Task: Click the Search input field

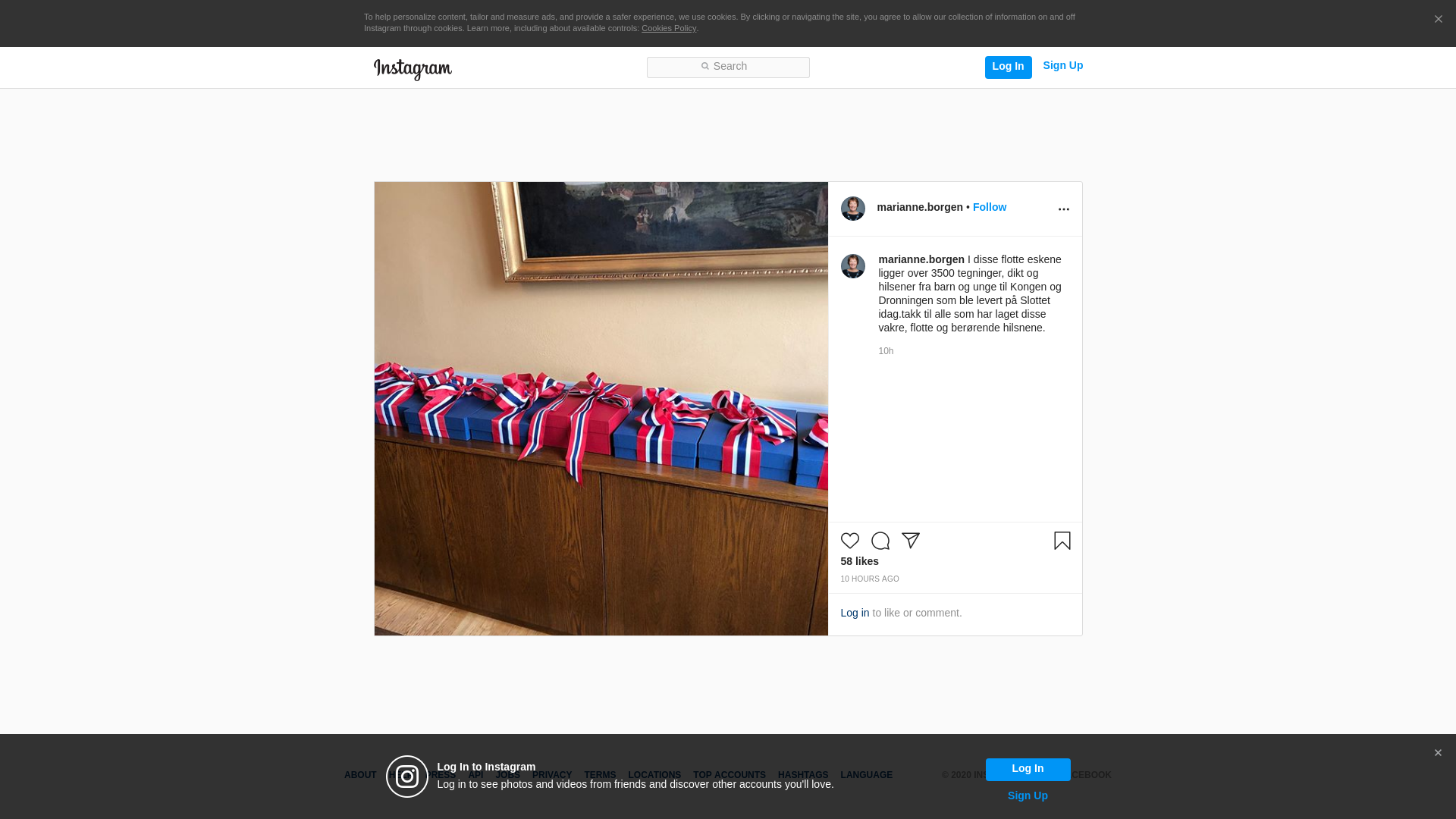Action: pyautogui.click(x=728, y=67)
